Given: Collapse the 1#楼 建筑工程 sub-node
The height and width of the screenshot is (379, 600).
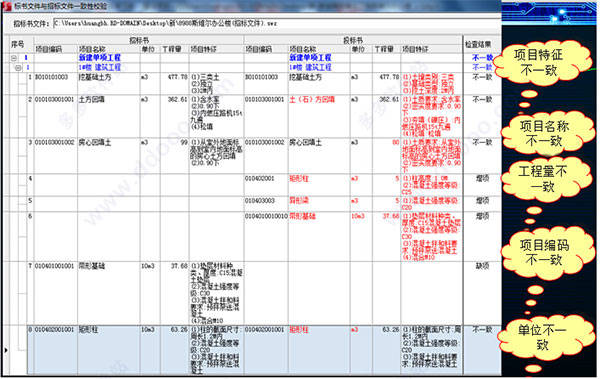Looking at the screenshot, I should point(18,68).
